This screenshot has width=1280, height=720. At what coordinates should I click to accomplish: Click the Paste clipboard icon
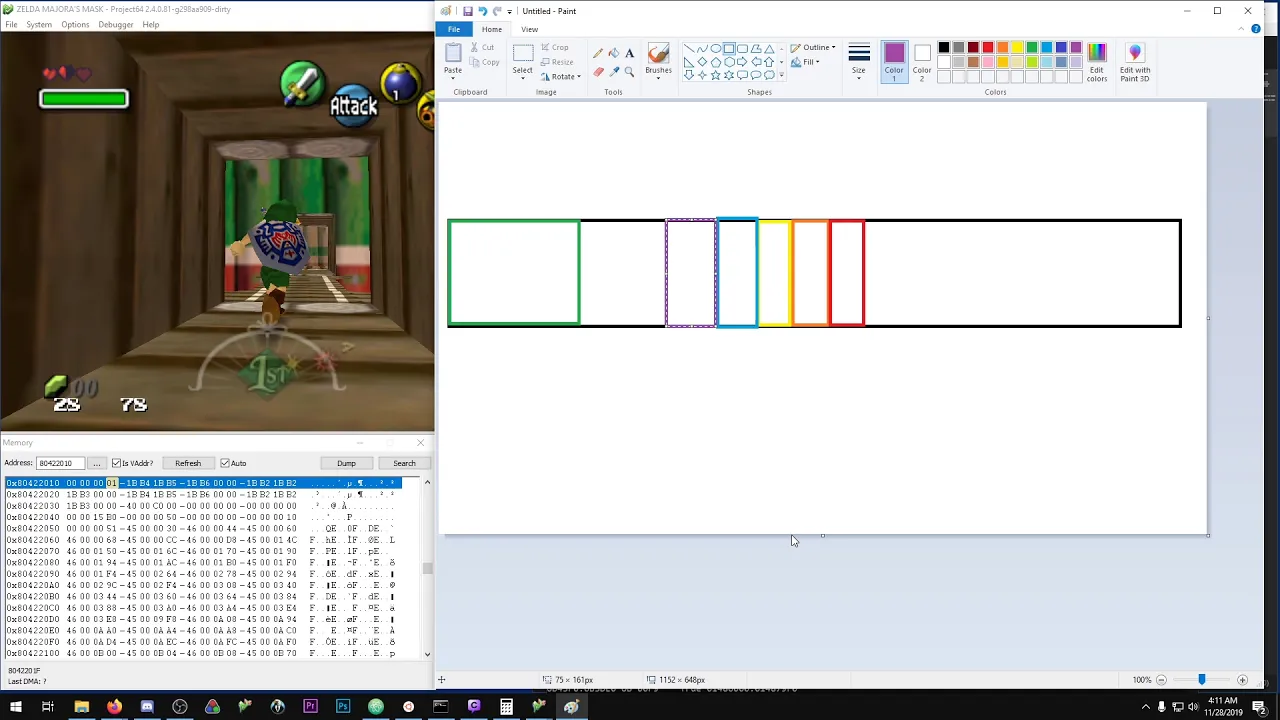point(453,53)
